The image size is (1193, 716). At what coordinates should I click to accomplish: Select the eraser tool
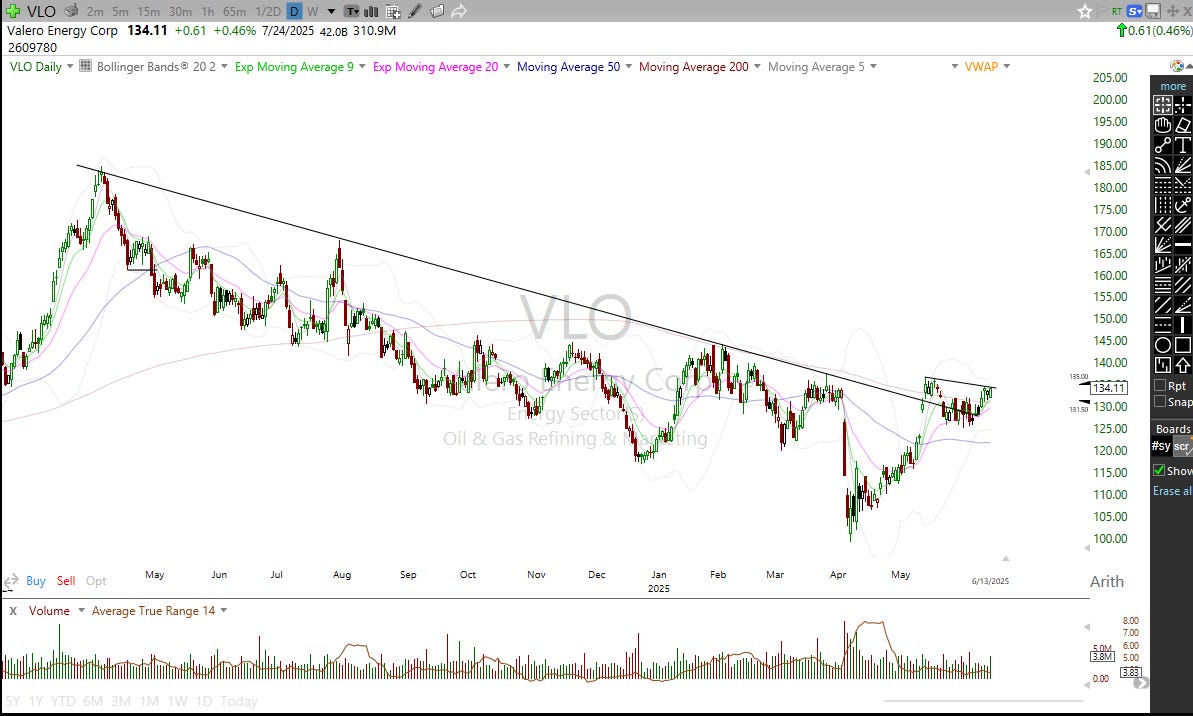coord(1183,125)
